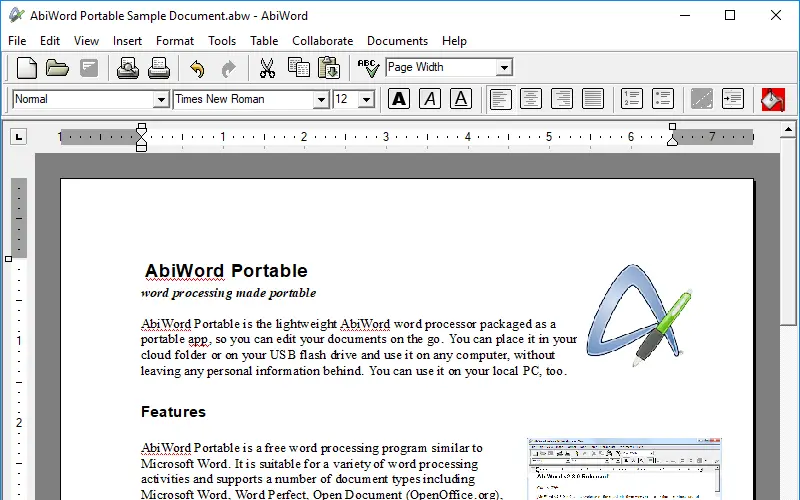Paste from clipboard using the paste icon
The image size is (800, 500).
tap(329, 68)
